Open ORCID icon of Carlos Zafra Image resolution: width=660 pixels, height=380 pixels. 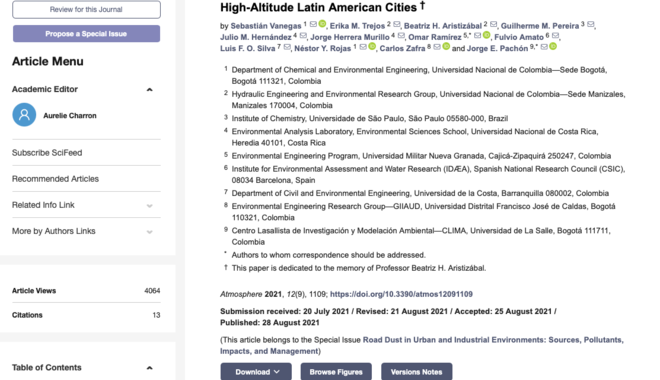click(446, 47)
